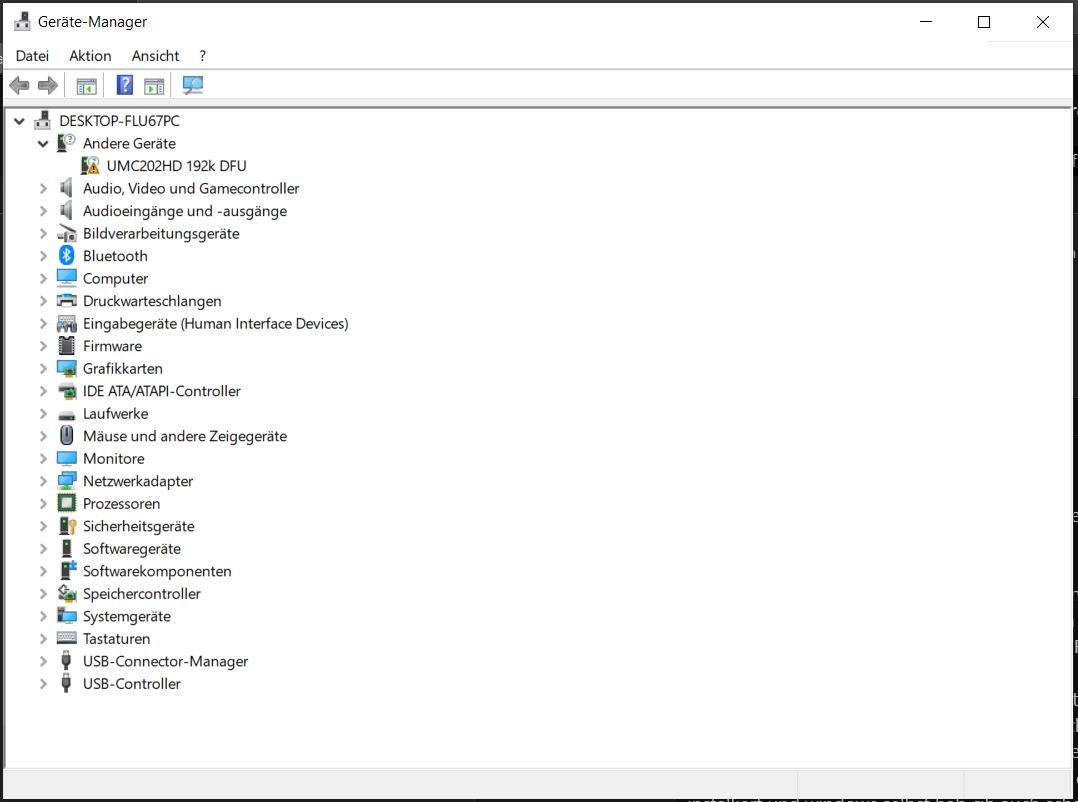This screenshot has height=802, width=1078.
Task: Click the Druckwarteschlangen printer icon
Action: [67, 301]
